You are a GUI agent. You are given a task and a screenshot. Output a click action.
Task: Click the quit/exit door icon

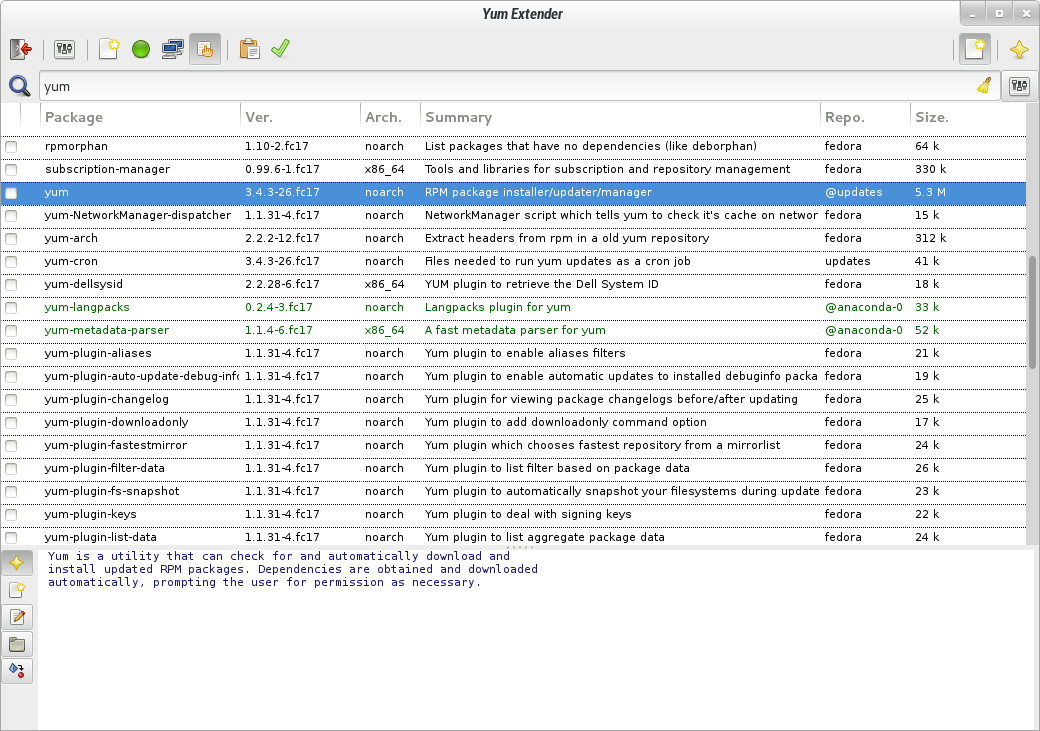click(21, 49)
